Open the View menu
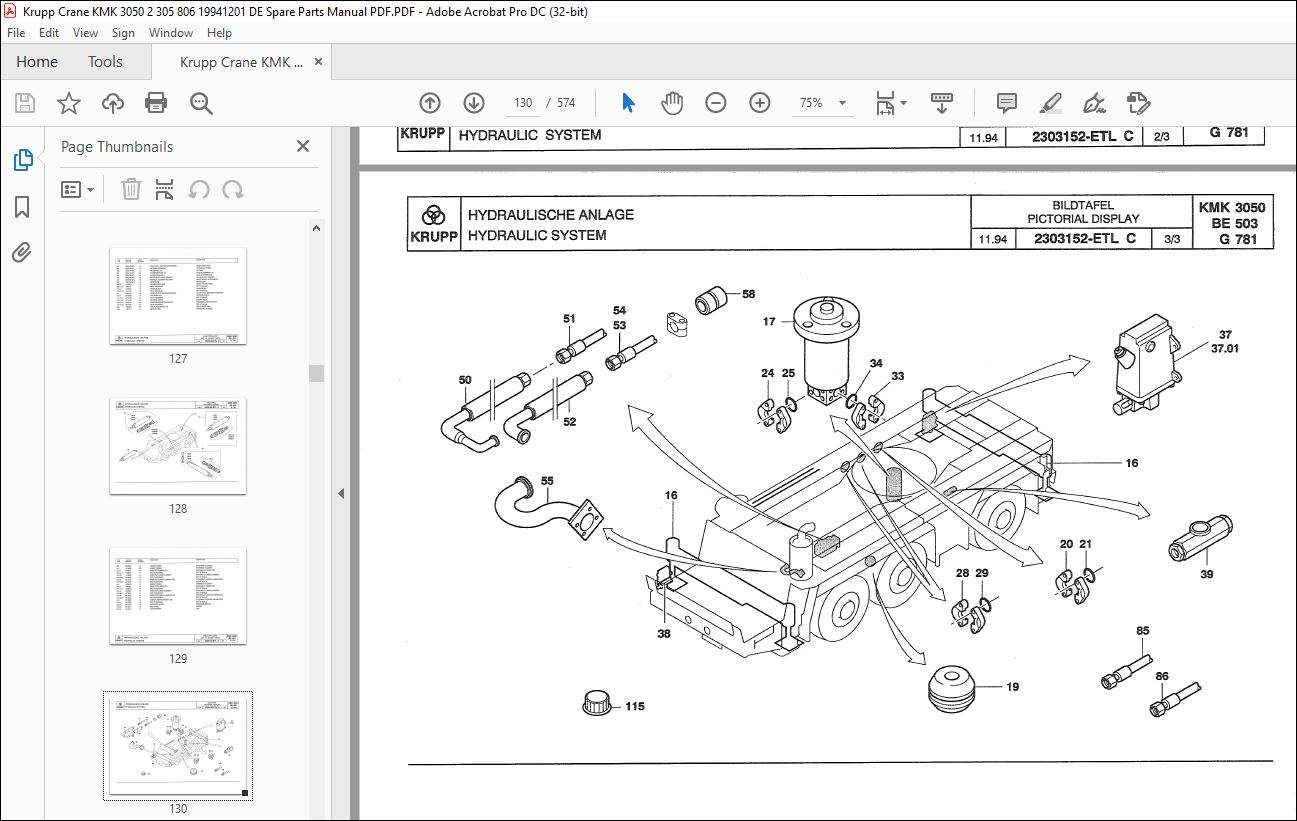This screenshot has width=1297, height=821. tap(85, 33)
